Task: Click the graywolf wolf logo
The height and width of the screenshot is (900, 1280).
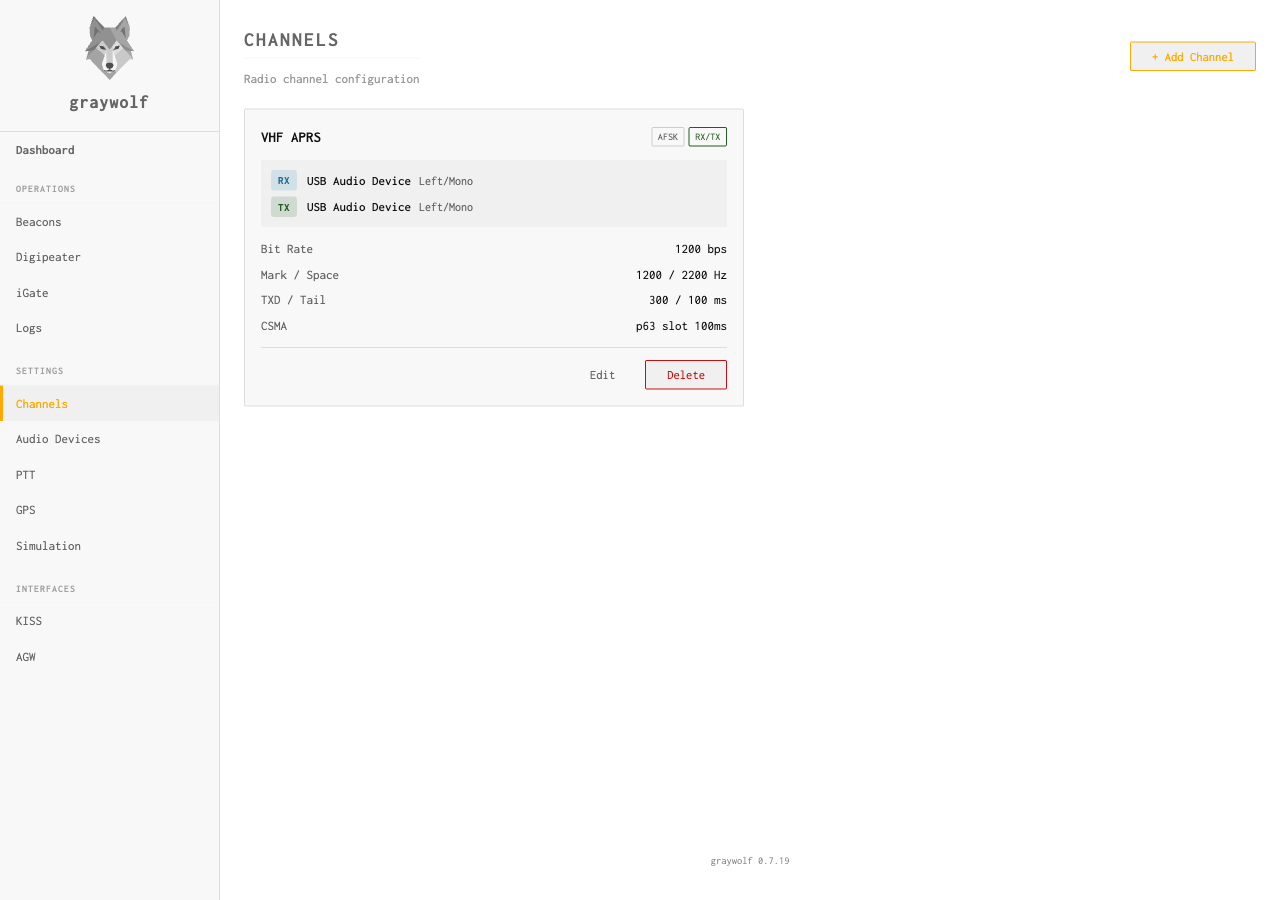Action: [x=109, y=48]
